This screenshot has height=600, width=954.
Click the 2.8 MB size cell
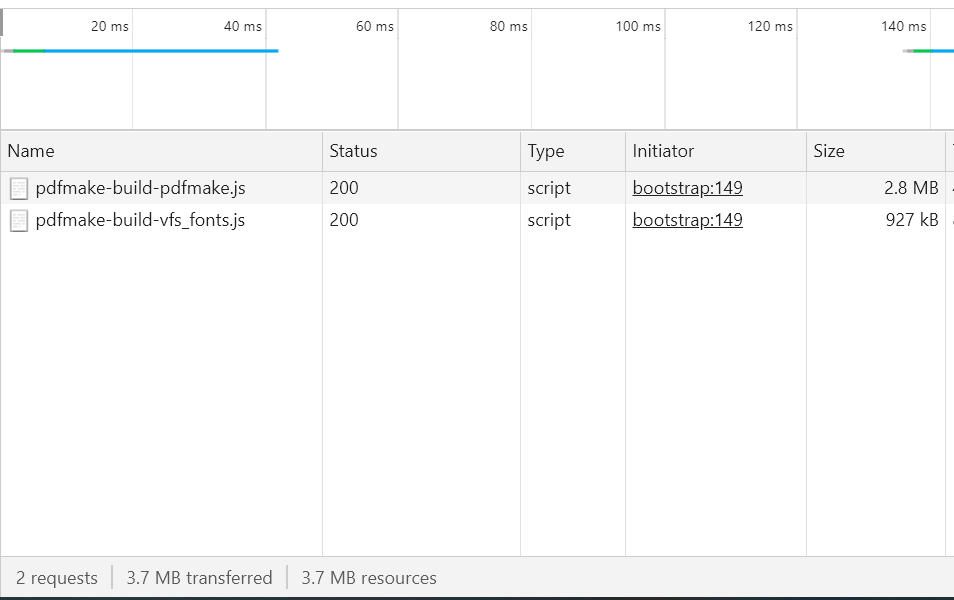[x=911, y=188]
